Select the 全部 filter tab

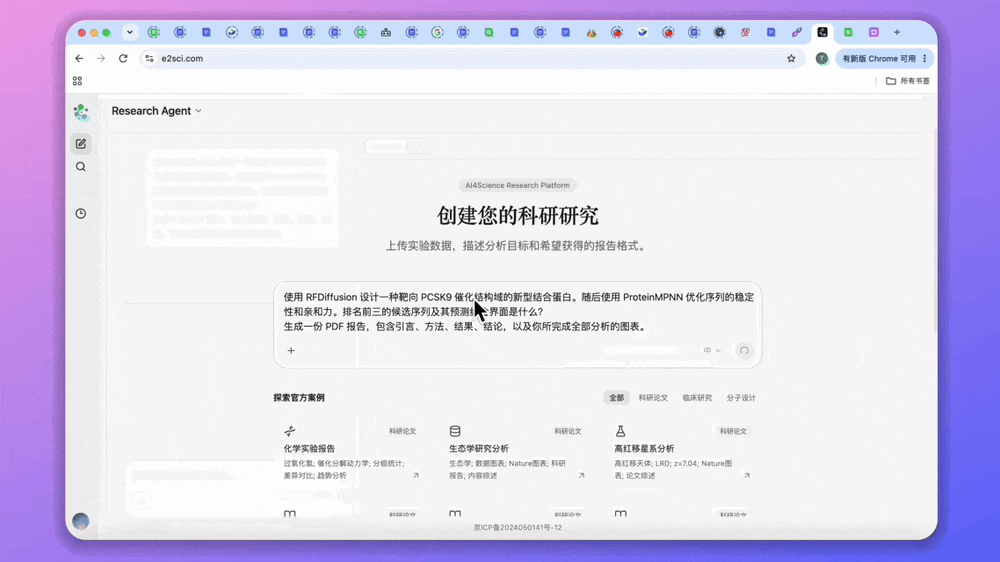616,397
